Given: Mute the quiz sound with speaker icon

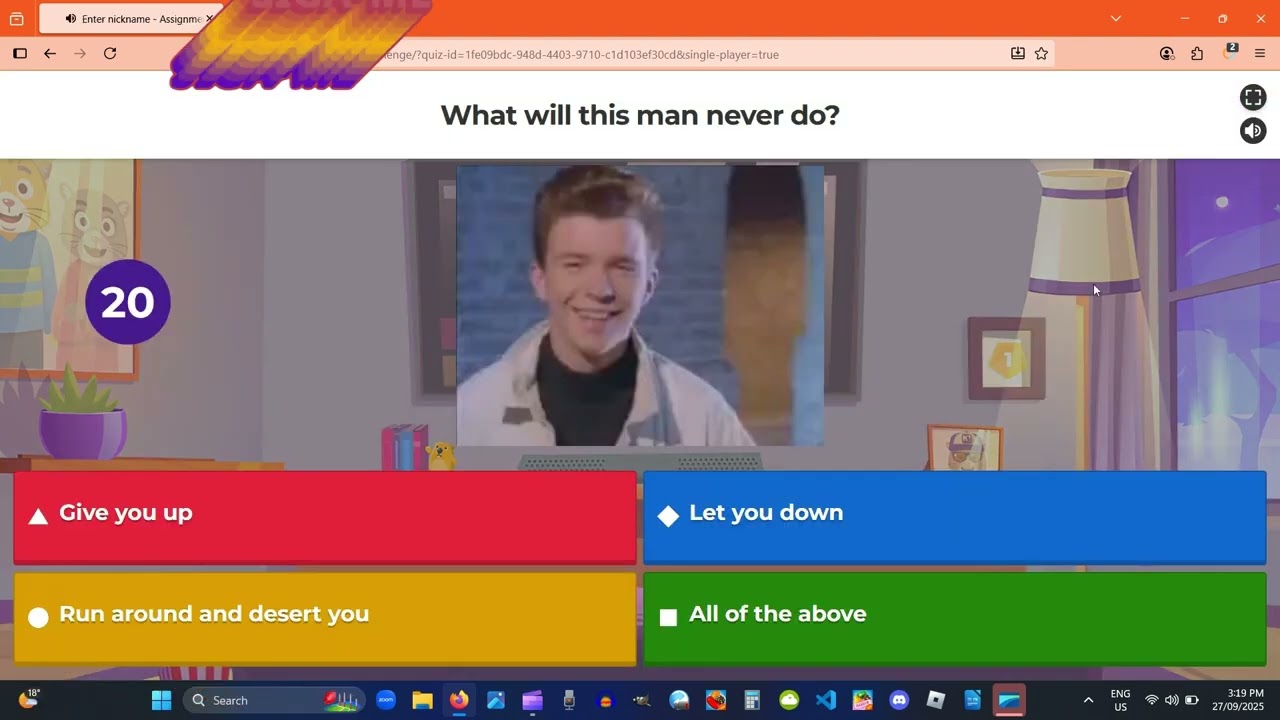Looking at the screenshot, I should pos(1253,131).
